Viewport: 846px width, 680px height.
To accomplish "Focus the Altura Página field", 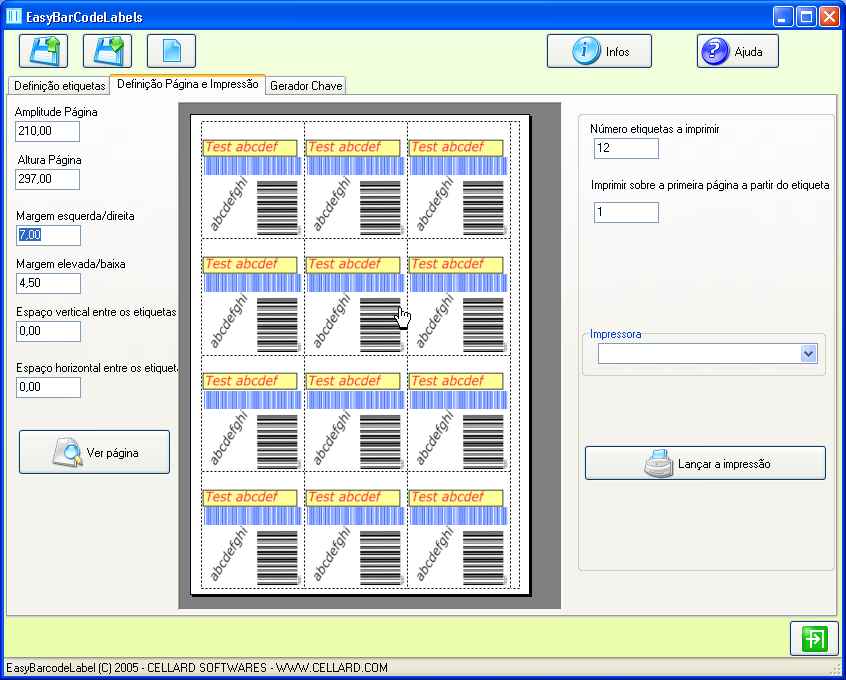I will point(47,179).
